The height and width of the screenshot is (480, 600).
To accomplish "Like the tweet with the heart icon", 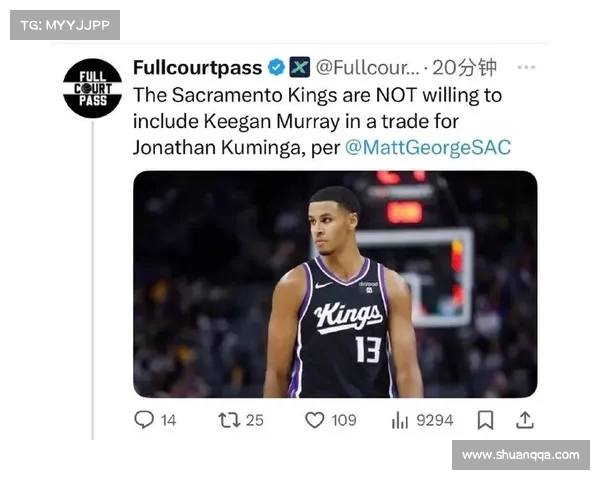I will pyautogui.click(x=316, y=420).
